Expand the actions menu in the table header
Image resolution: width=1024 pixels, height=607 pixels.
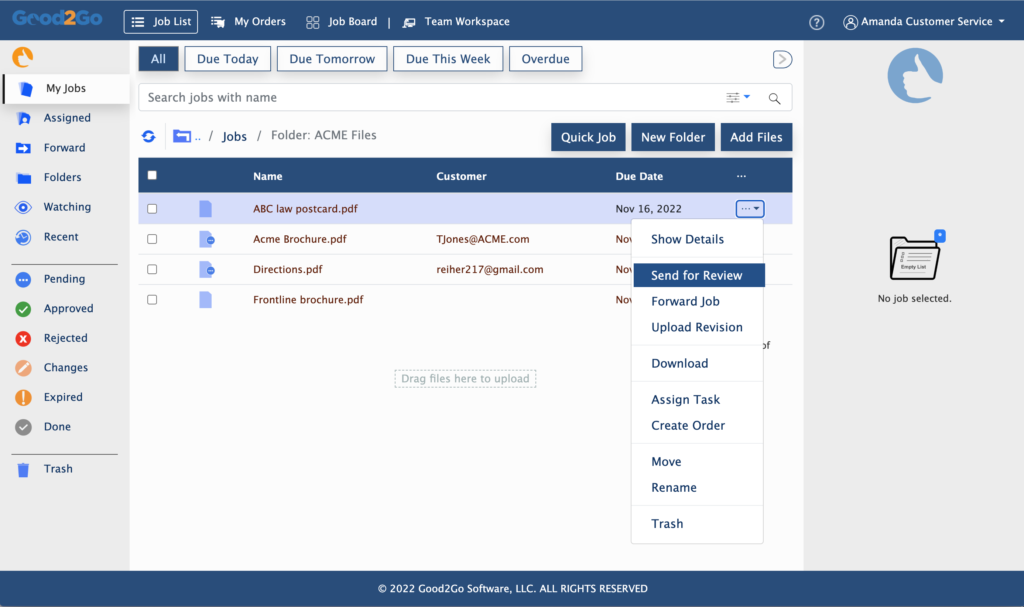[x=741, y=174]
